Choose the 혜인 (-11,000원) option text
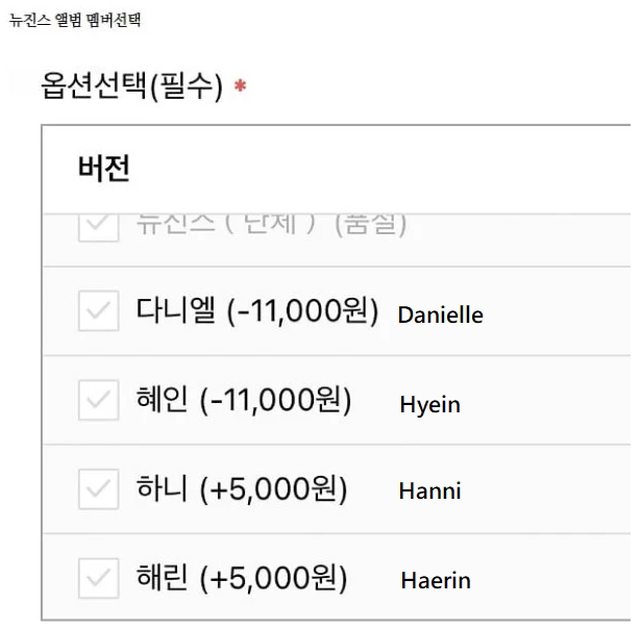The width and height of the screenshot is (641, 630). [x=243, y=401]
